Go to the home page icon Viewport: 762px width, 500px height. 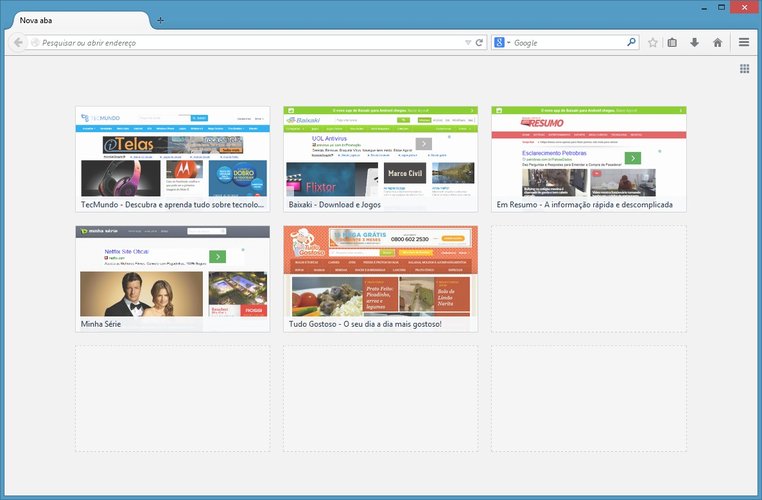tap(717, 43)
